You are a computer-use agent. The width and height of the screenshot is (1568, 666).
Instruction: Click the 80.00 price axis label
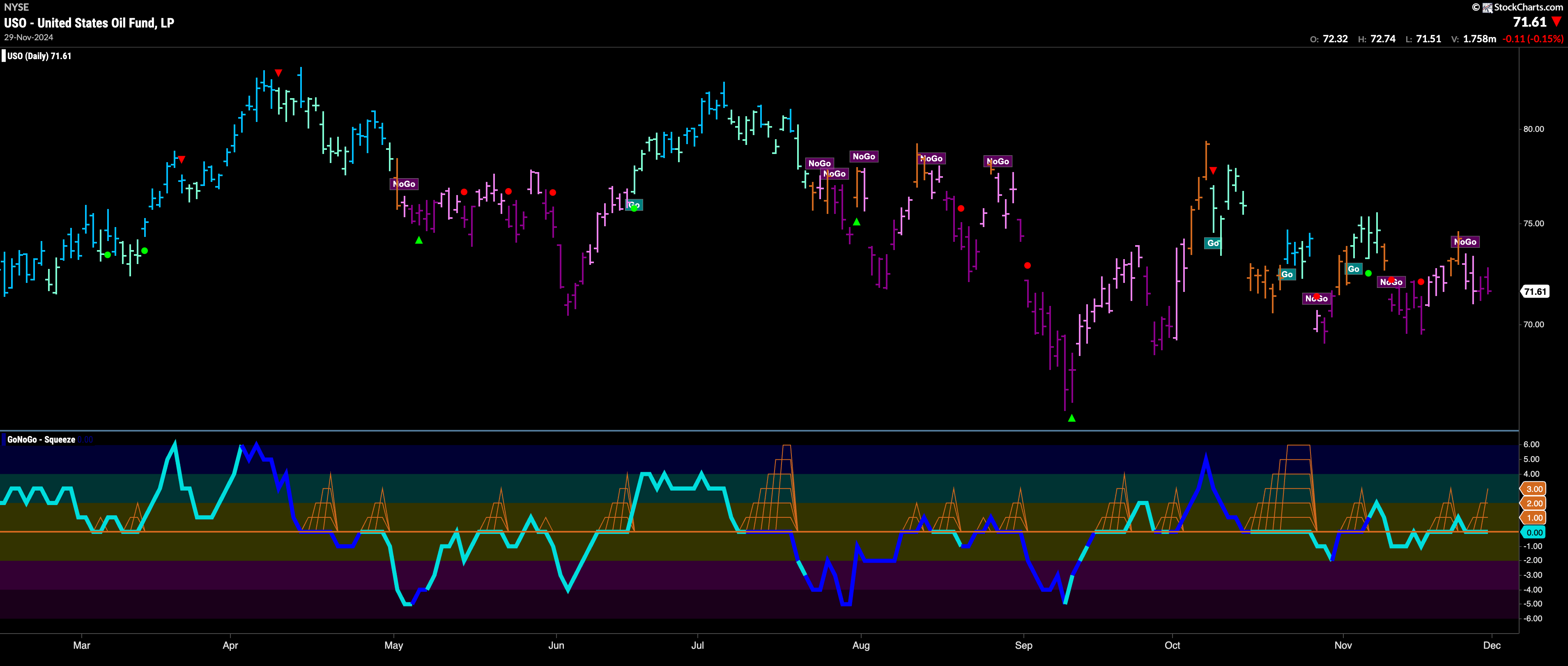point(1534,129)
